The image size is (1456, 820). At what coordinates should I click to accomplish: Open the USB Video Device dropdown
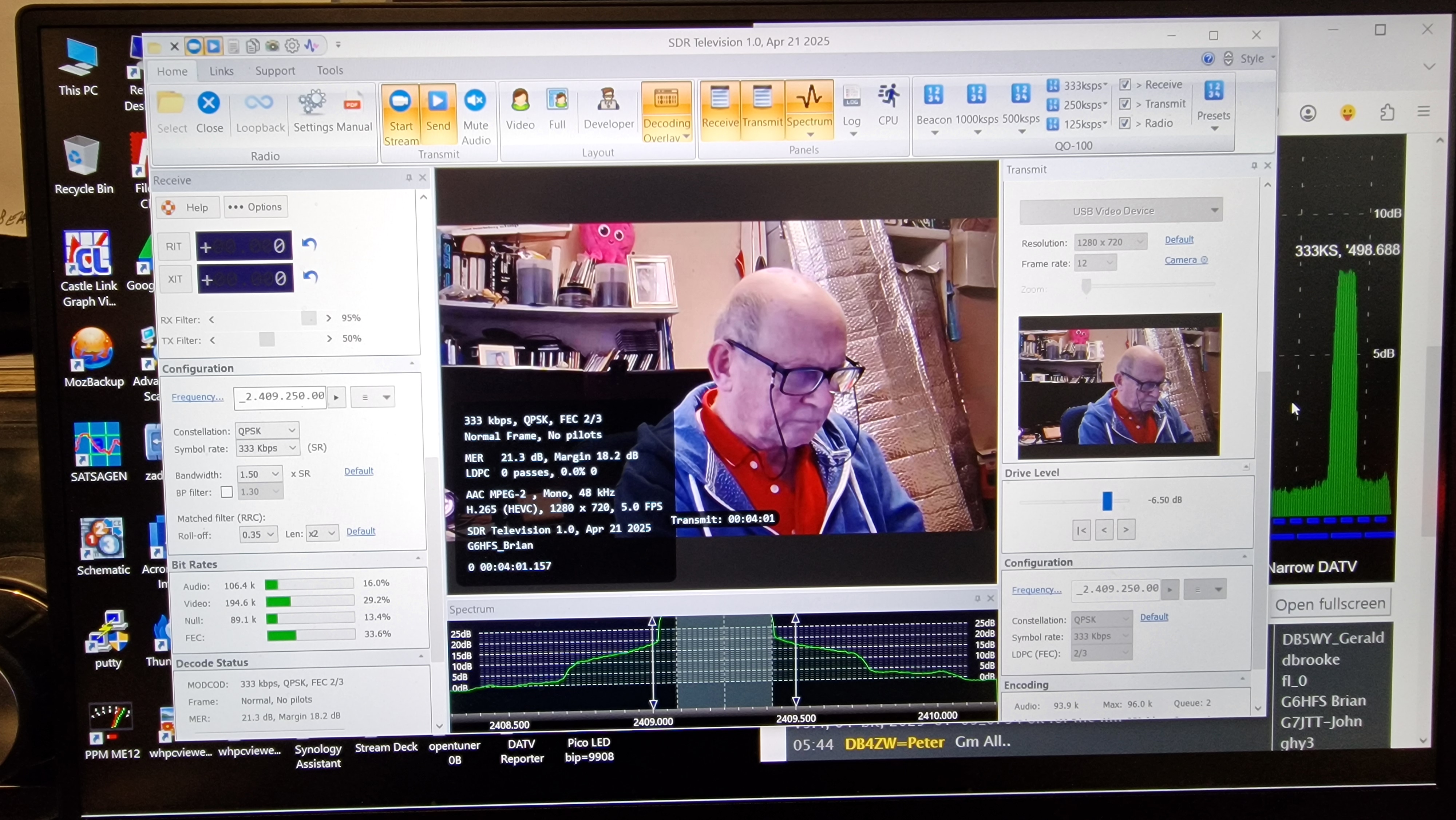(1121, 211)
